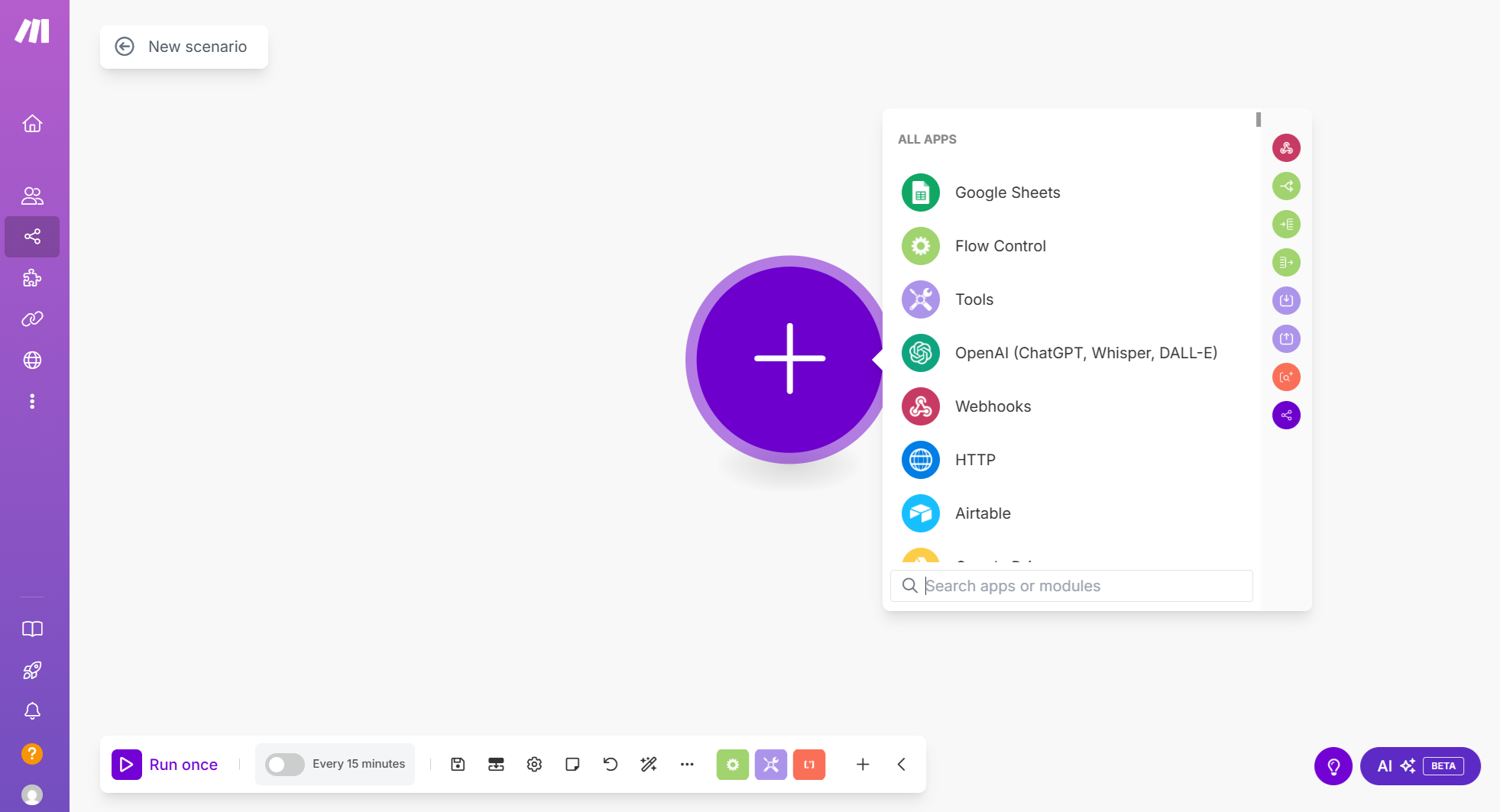Open more toolbar options ellipsis
The image size is (1500, 812).
point(687,765)
